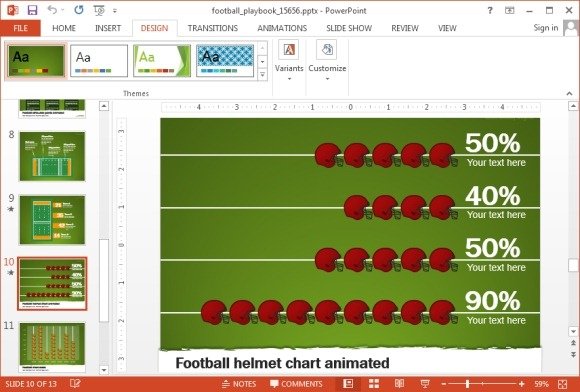Click the zoom slider handle
Viewport: 580px width, 392px height.
point(468,384)
